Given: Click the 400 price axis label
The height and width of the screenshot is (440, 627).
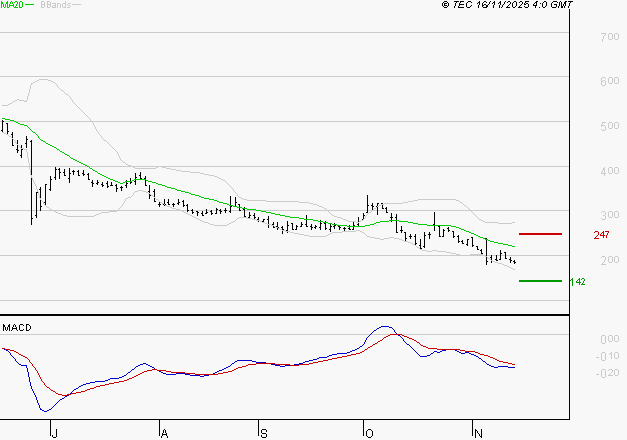Looking at the screenshot, I should click(x=610, y=171).
